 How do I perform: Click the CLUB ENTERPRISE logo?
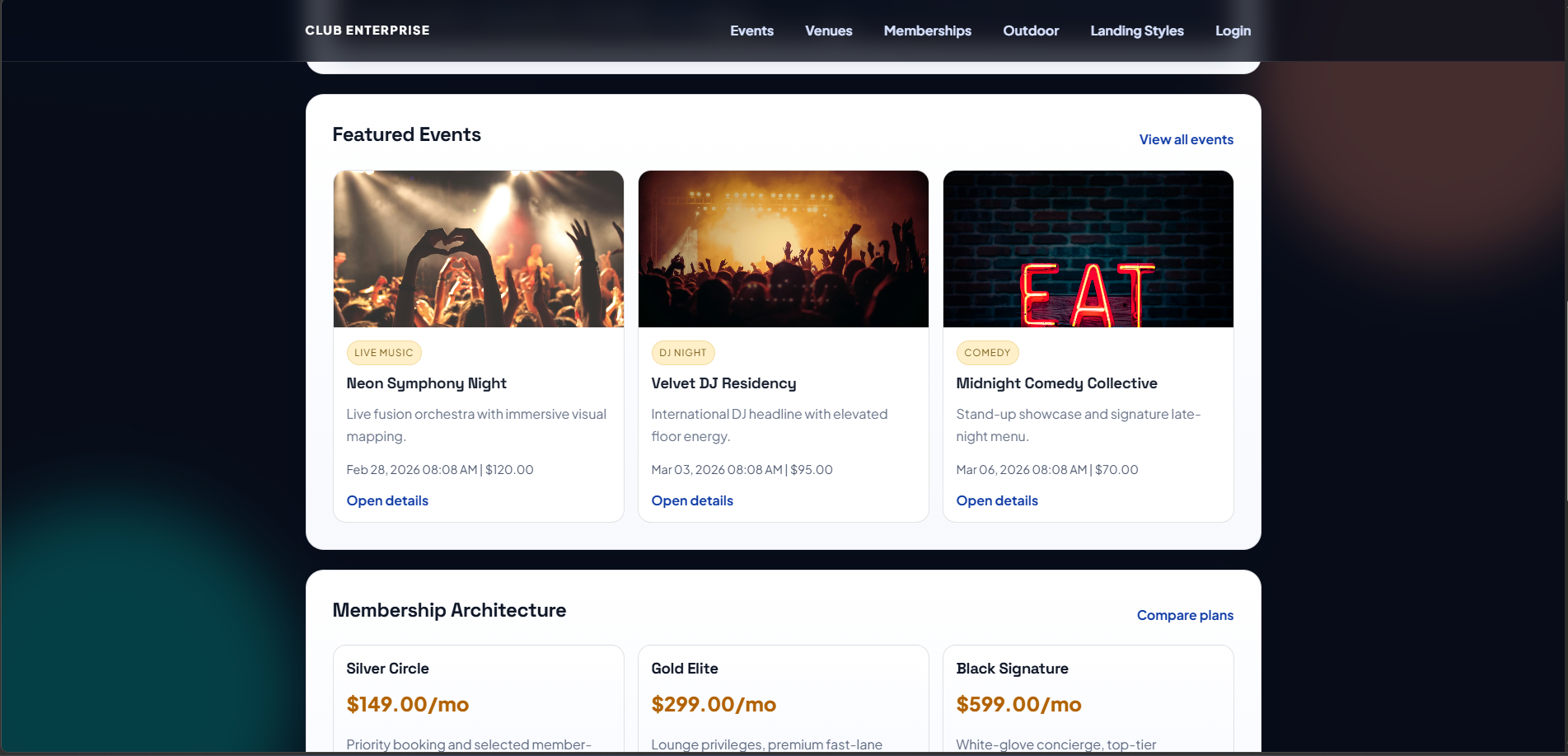coord(367,31)
